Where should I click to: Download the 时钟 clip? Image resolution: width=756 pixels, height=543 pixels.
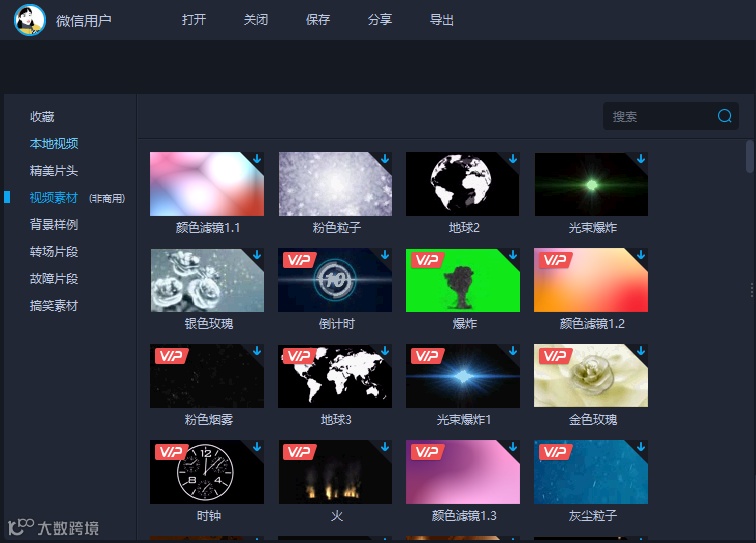257,447
